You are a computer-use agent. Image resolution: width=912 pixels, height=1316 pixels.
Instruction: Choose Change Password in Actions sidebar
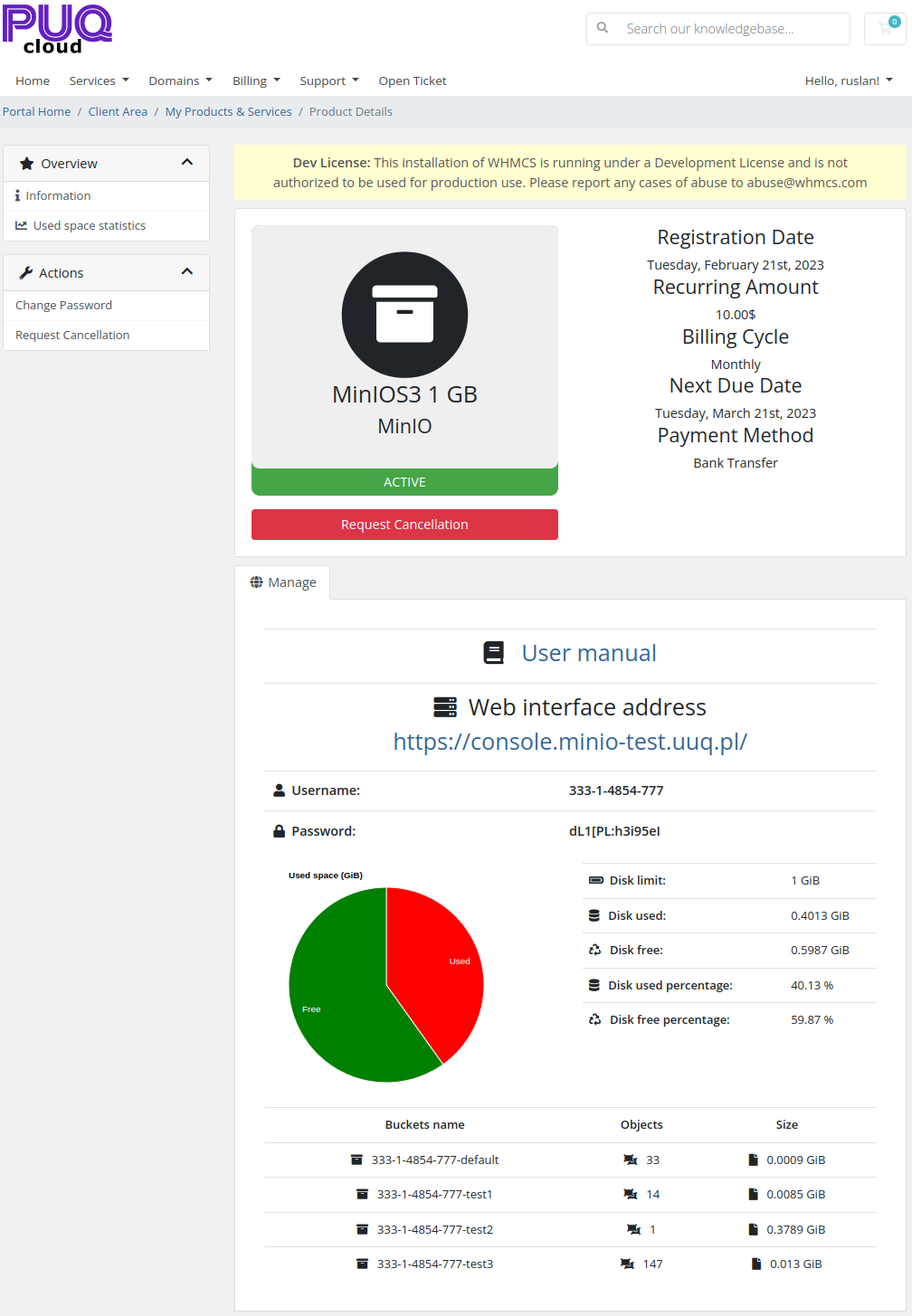tap(107, 306)
